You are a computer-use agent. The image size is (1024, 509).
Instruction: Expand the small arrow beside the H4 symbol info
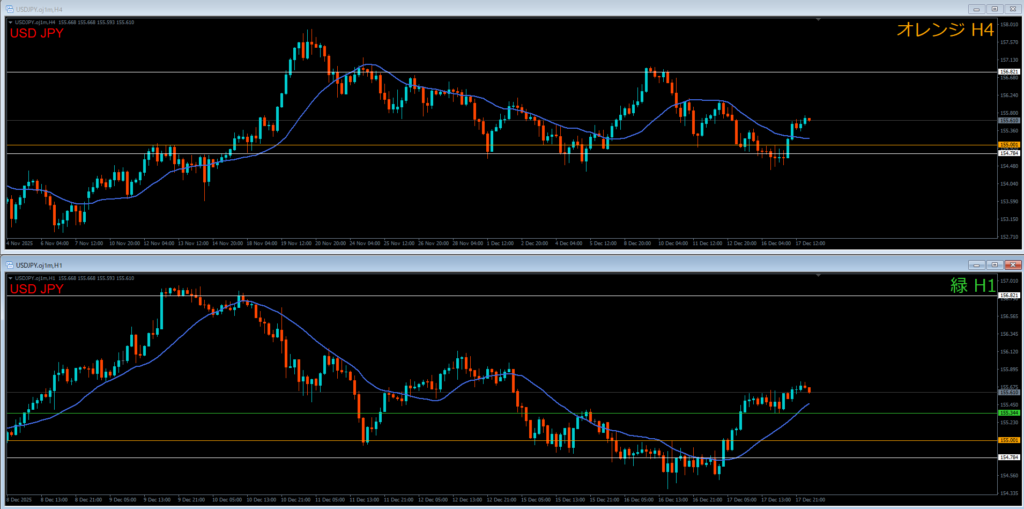pyautogui.click(x=11, y=22)
